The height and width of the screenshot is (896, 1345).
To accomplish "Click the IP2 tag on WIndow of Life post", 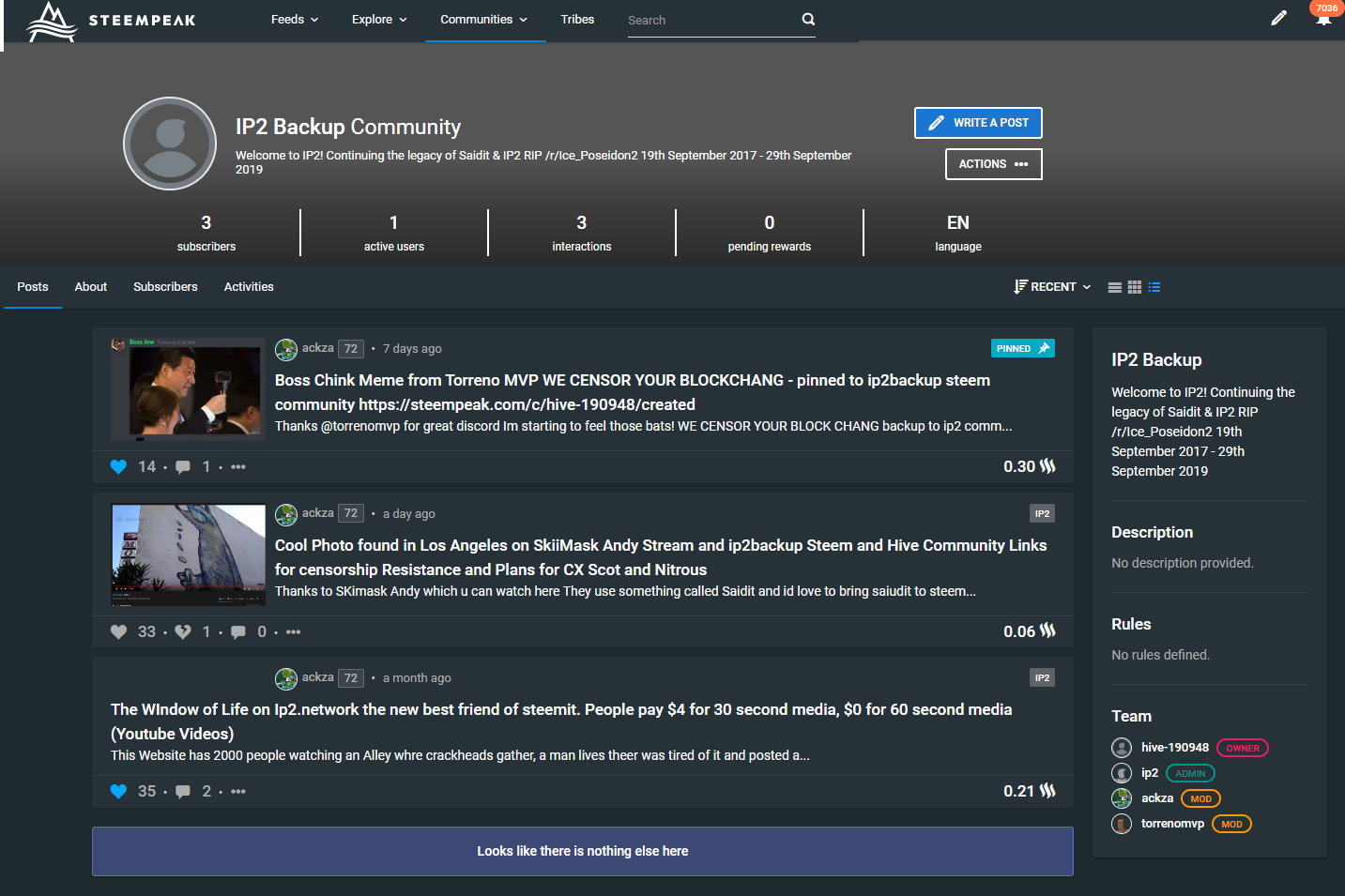I will pyautogui.click(x=1042, y=677).
